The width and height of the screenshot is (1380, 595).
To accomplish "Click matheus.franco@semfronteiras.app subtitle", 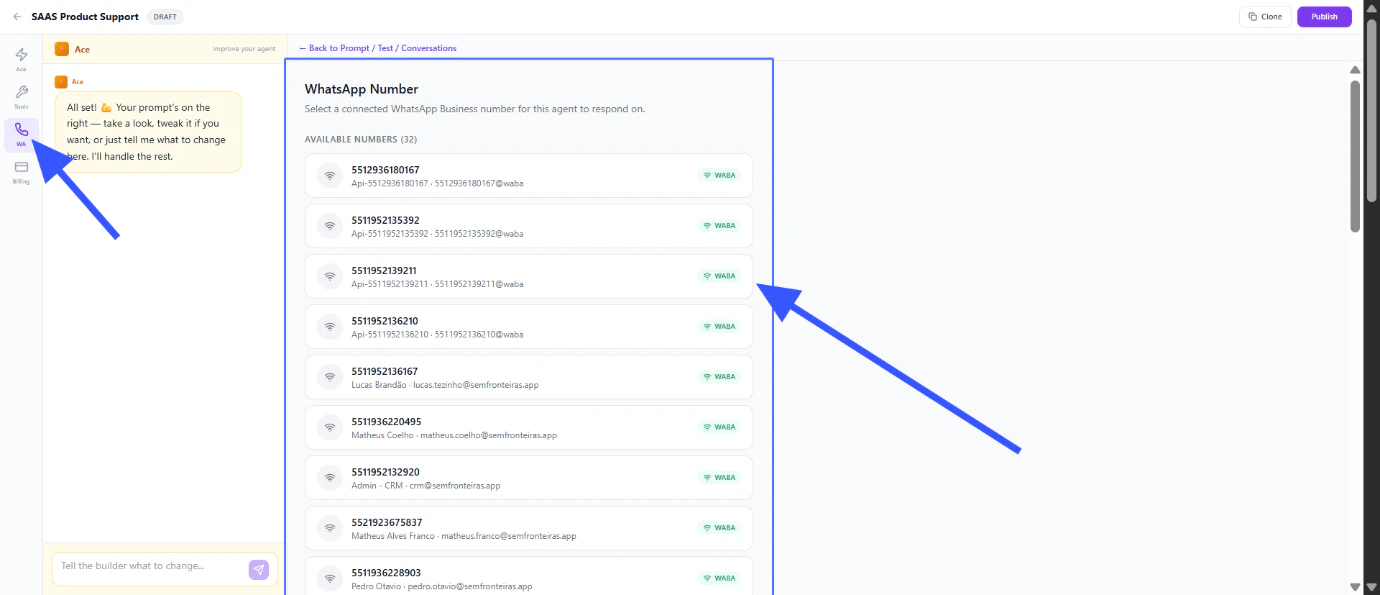I will 509,536.
